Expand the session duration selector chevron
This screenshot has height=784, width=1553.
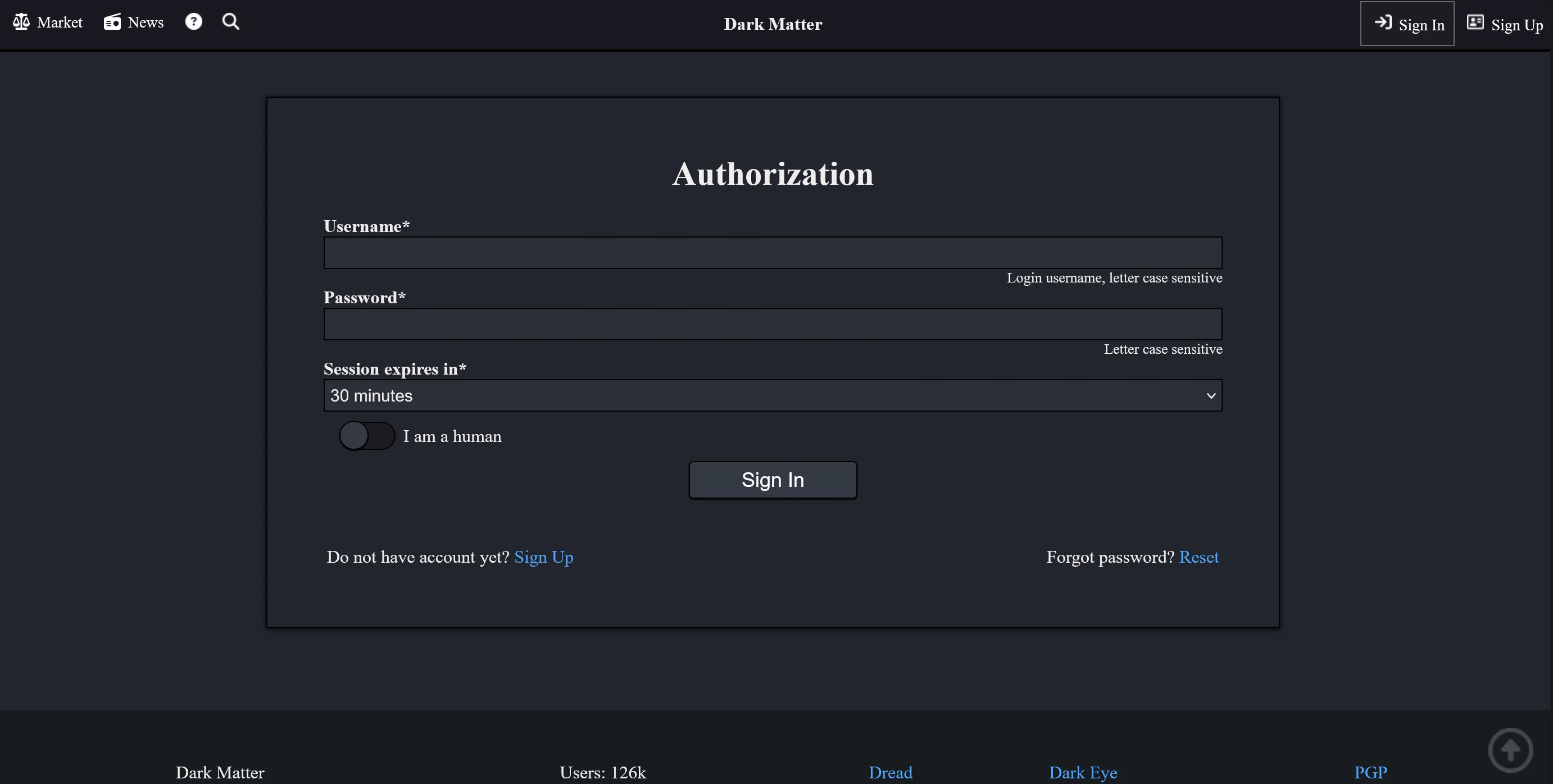pos(1213,396)
